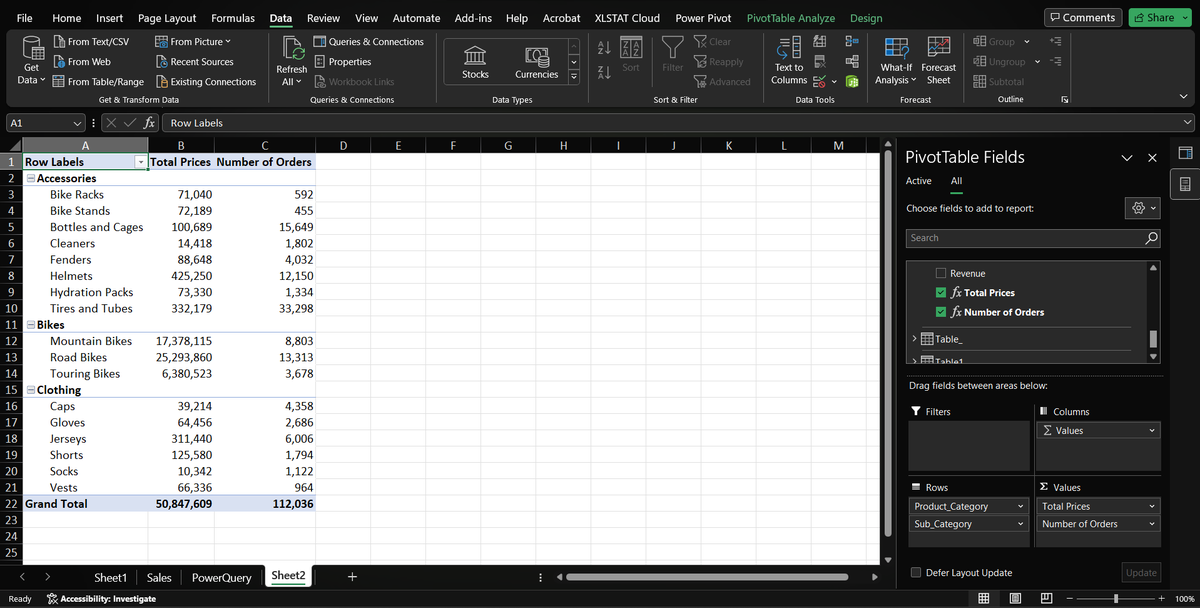Click Accessibility: Investigate in status bar
This screenshot has width=1200, height=608.
click(101, 598)
